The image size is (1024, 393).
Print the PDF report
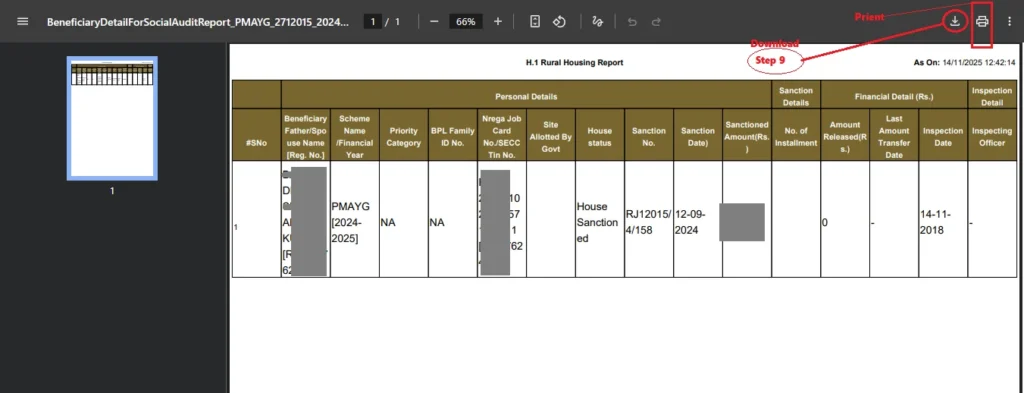coord(982,22)
